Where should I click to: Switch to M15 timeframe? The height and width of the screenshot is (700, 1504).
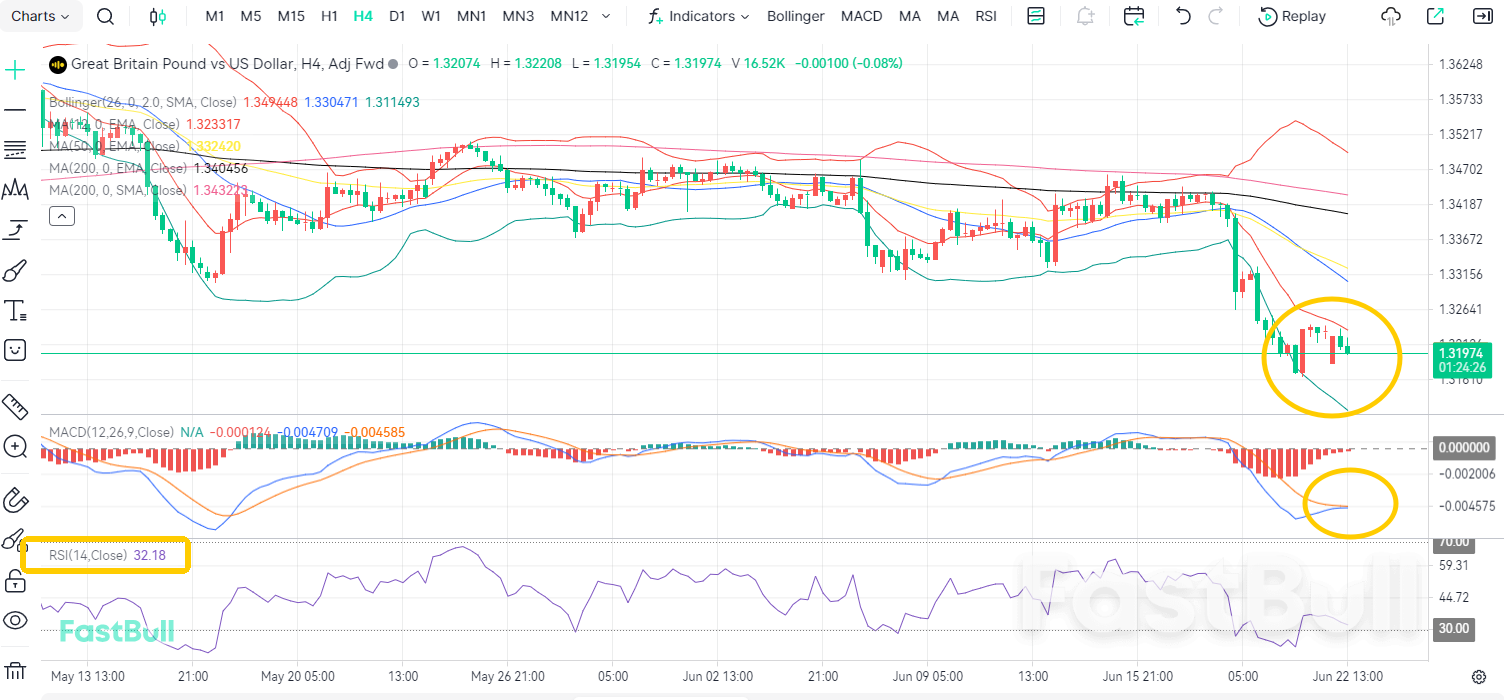point(291,16)
